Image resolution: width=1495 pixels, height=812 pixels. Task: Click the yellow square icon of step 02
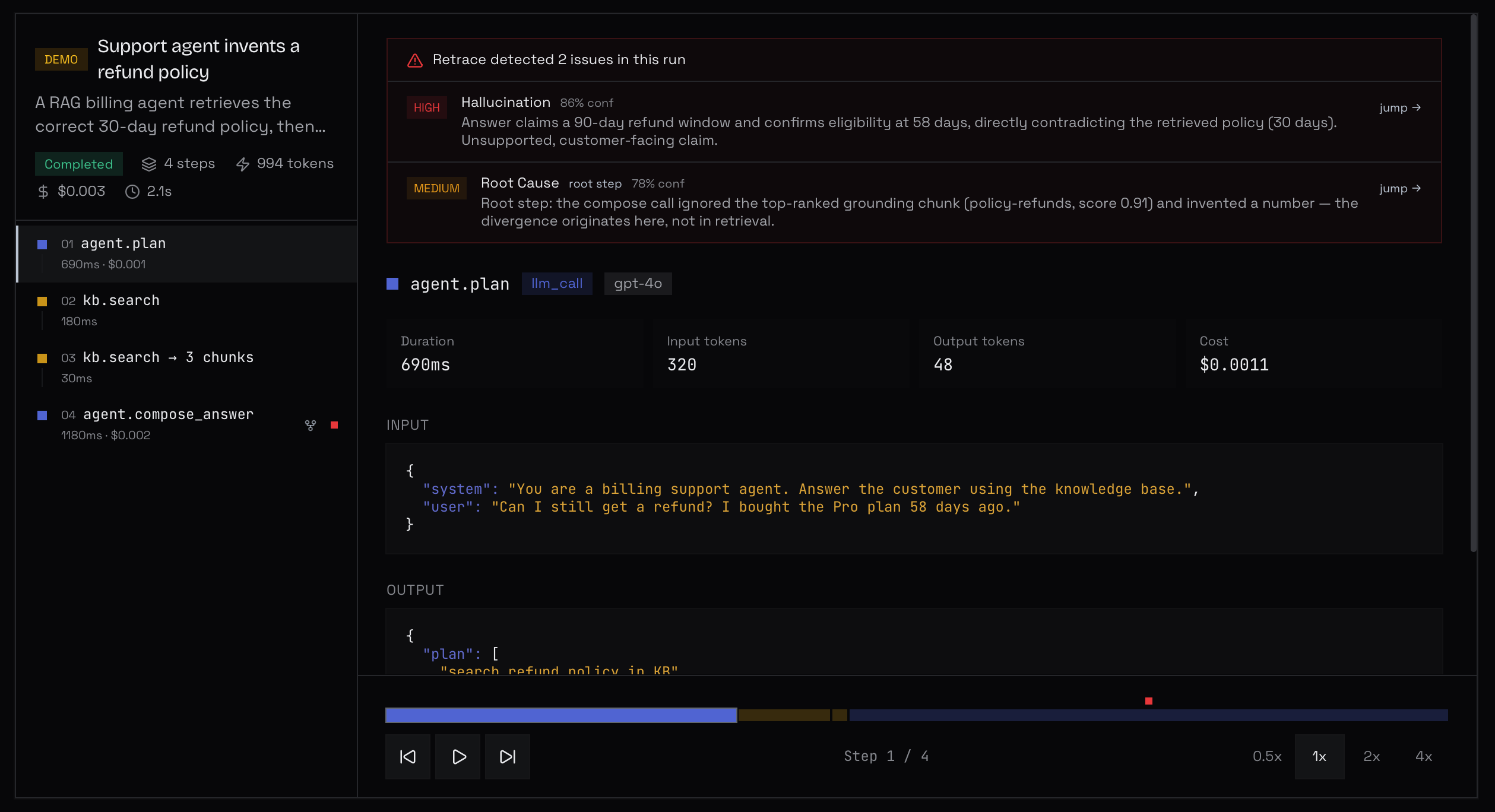[42, 302]
